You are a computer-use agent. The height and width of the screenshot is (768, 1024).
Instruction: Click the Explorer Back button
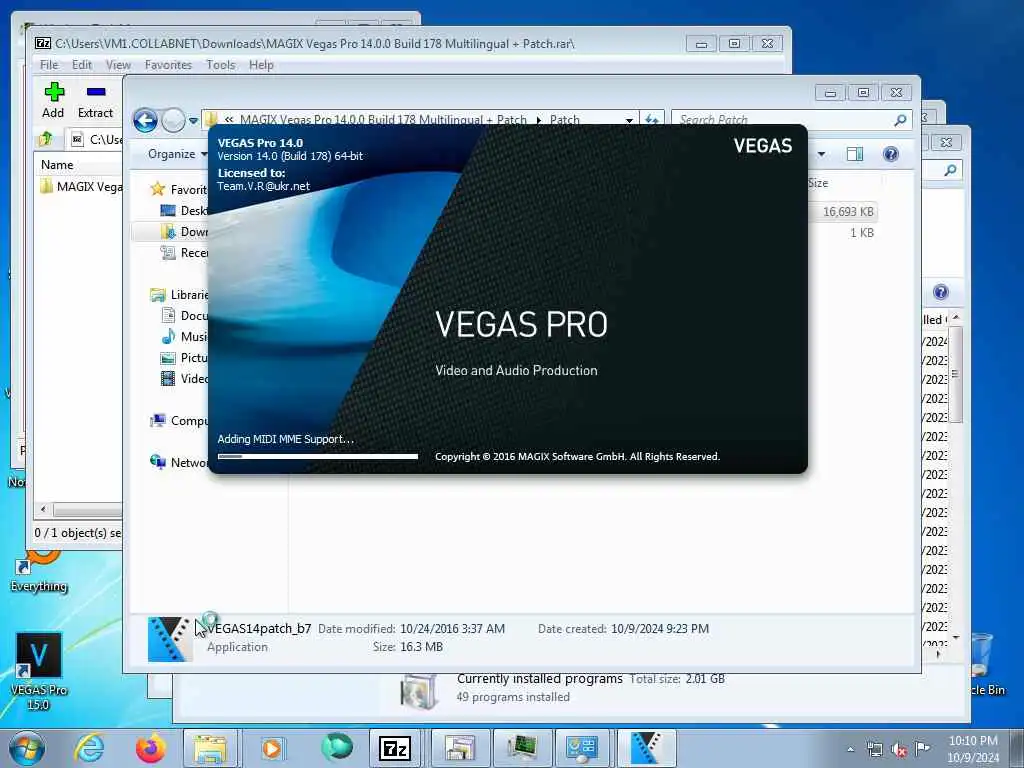[145, 121]
